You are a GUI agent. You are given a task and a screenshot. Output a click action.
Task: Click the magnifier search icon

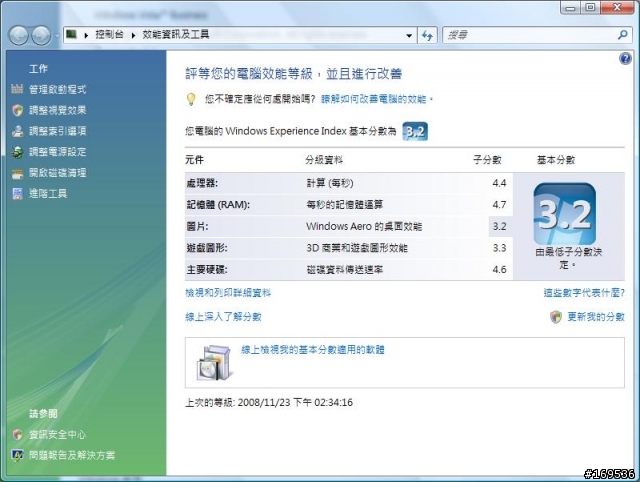click(x=623, y=35)
